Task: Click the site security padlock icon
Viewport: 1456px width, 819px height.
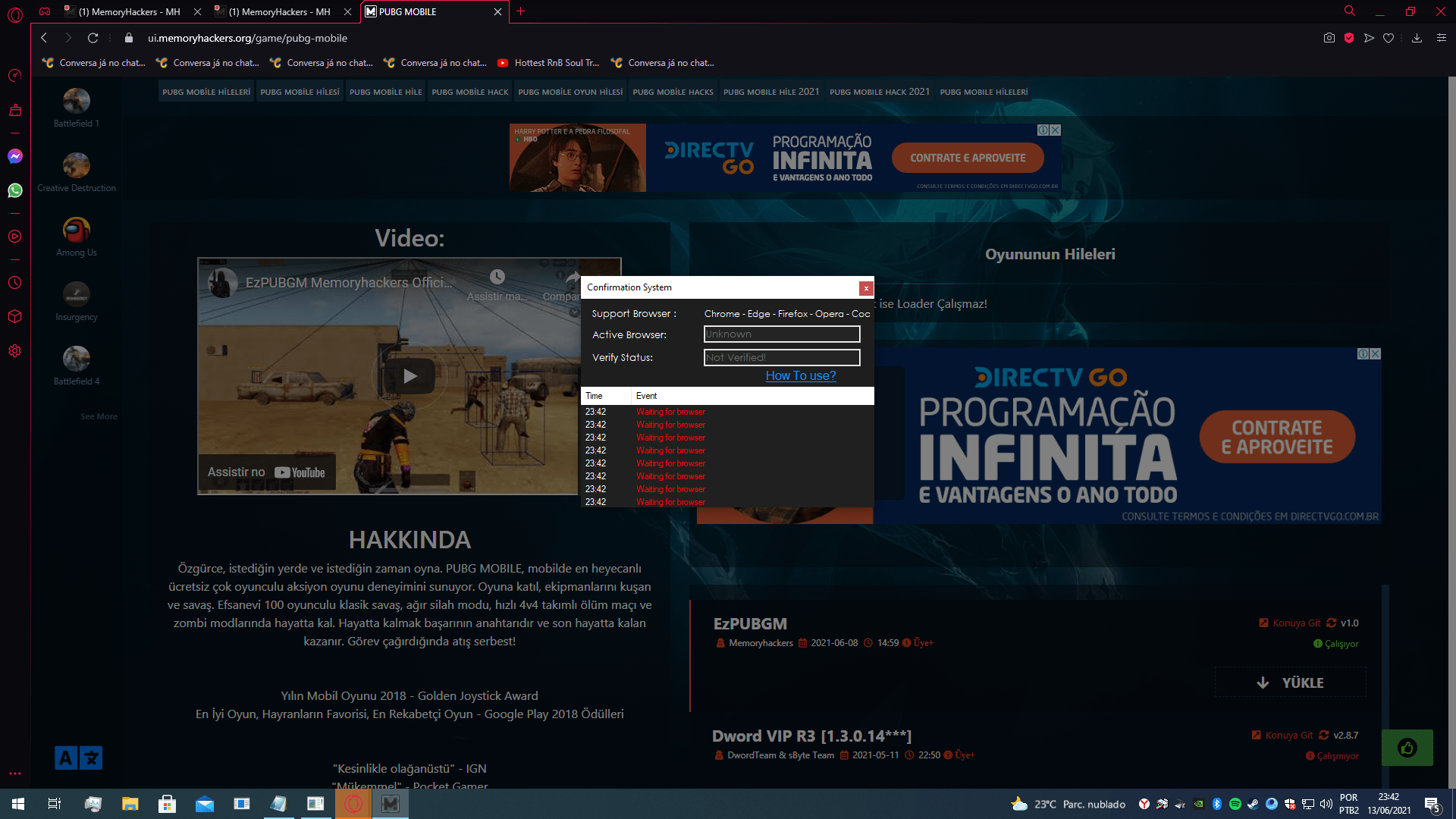Action: pos(129,38)
